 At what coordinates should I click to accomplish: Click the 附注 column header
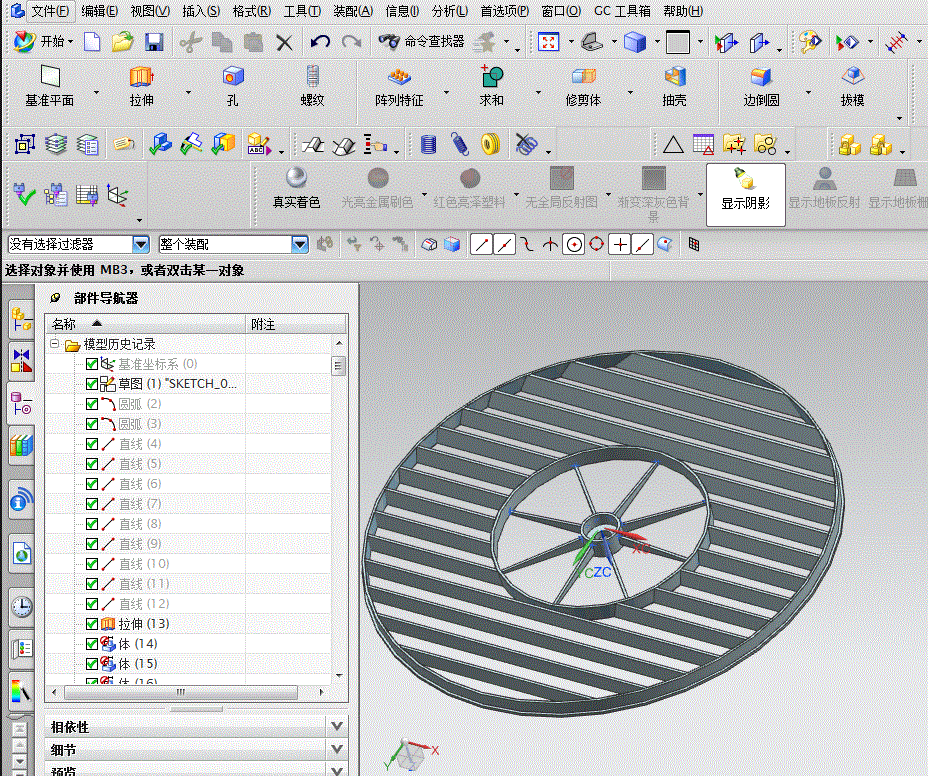click(296, 324)
